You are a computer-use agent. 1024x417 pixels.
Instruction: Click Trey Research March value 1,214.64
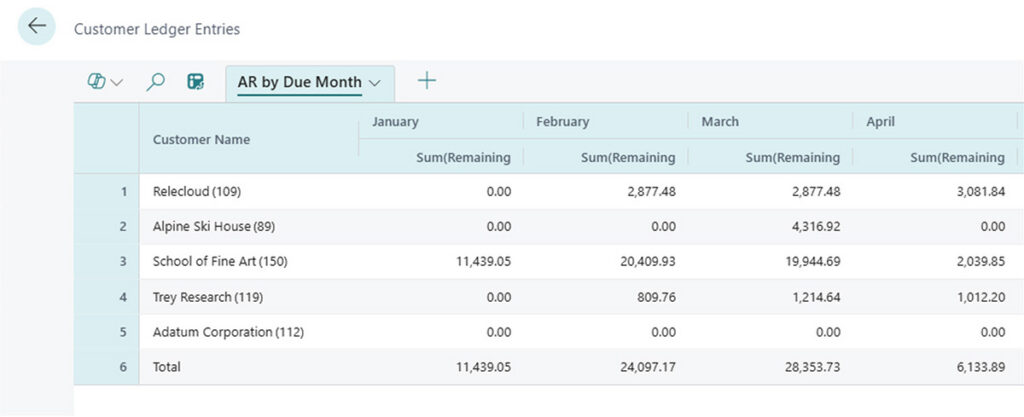pyautogui.click(x=817, y=297)
